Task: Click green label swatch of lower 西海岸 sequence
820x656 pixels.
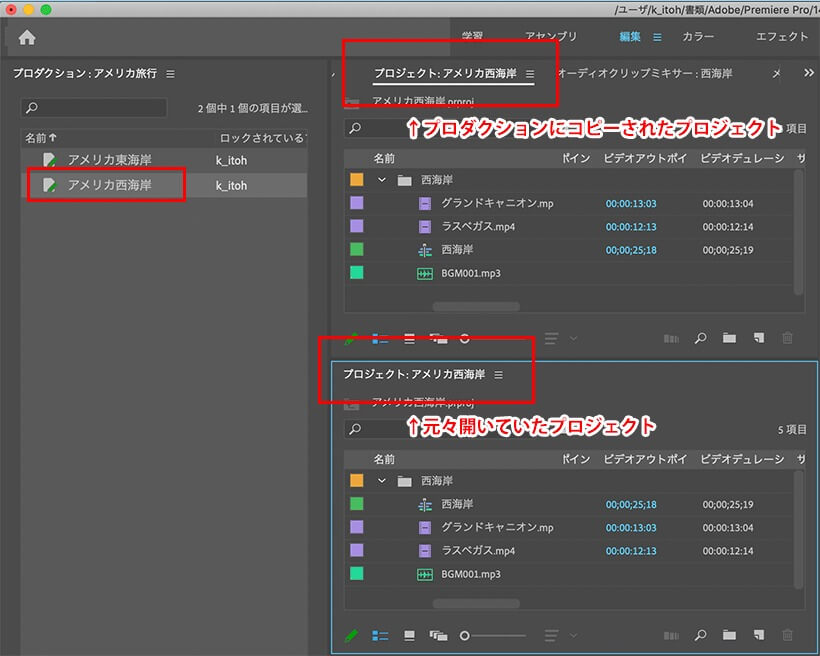Action: tap(357, 504)
